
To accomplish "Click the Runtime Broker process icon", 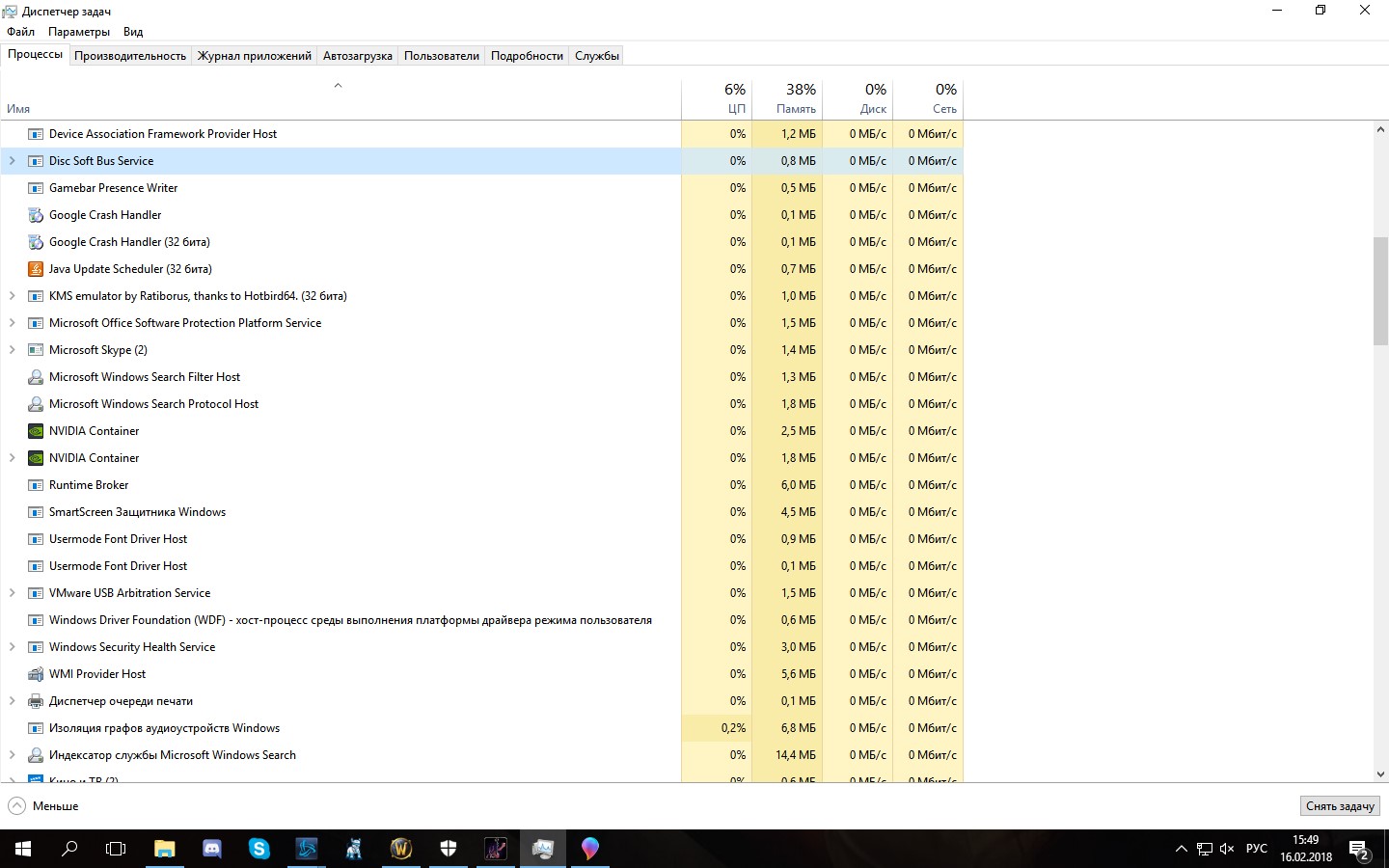I will coord(36,485).
